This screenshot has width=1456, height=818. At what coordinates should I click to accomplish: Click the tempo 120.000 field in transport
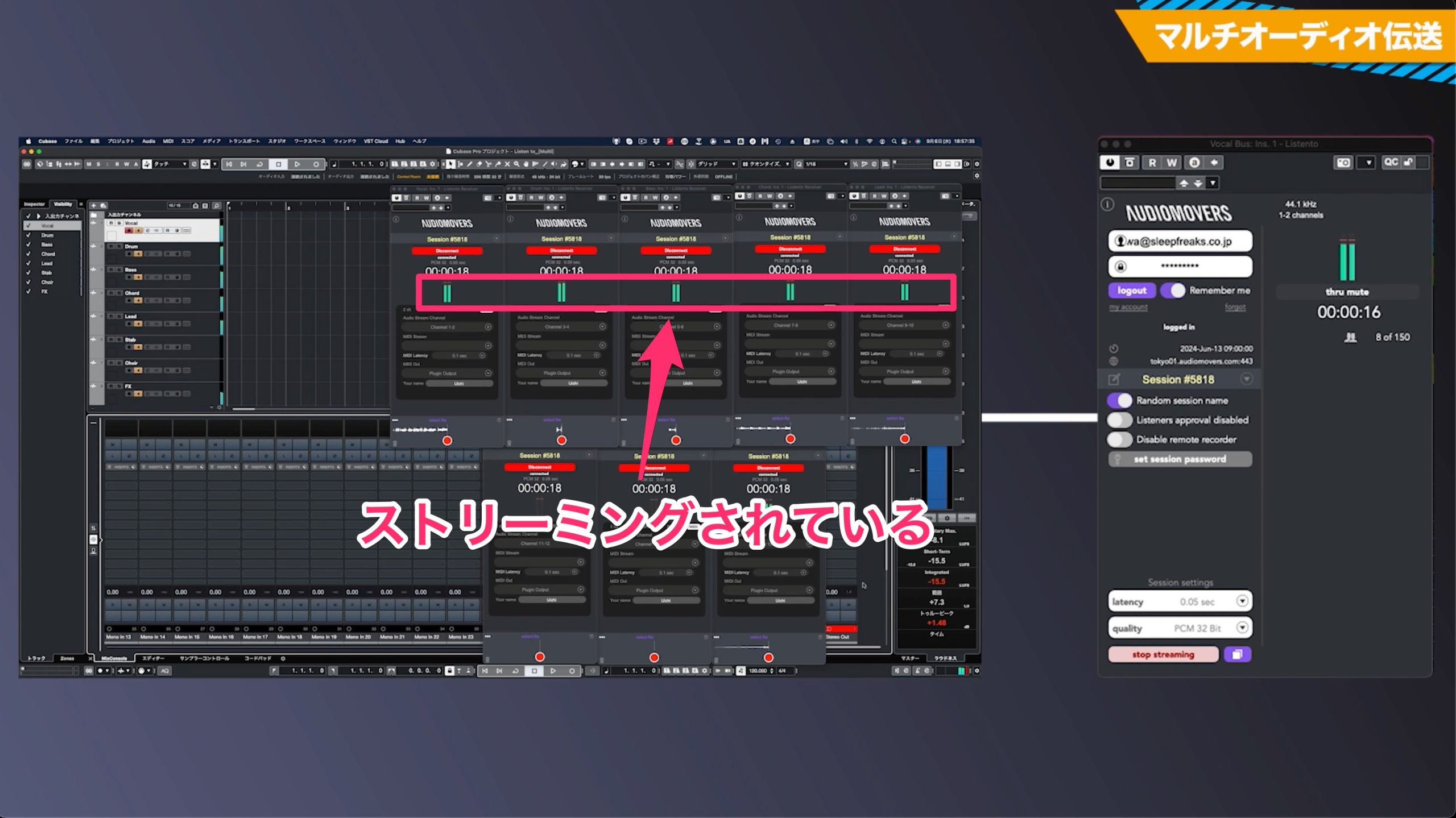click(758, 671)
